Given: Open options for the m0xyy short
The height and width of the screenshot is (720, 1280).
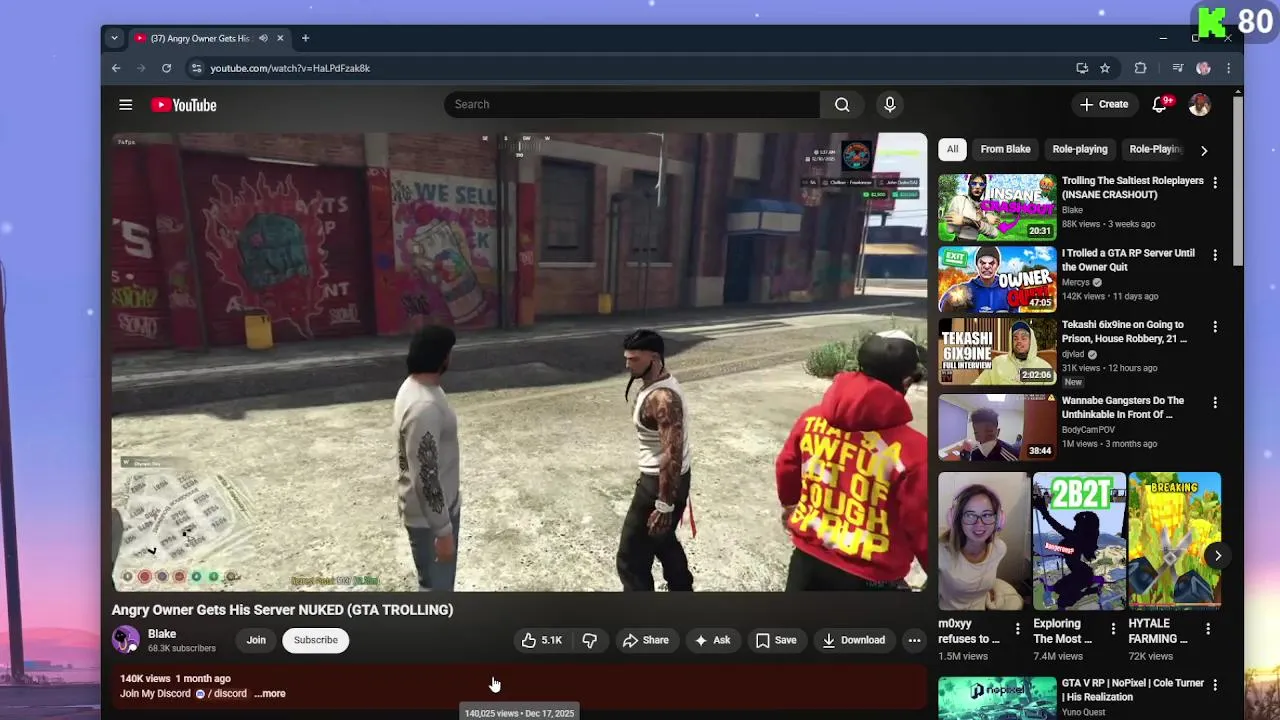Looking at the screenshot, I should [x=1018, y=629].
